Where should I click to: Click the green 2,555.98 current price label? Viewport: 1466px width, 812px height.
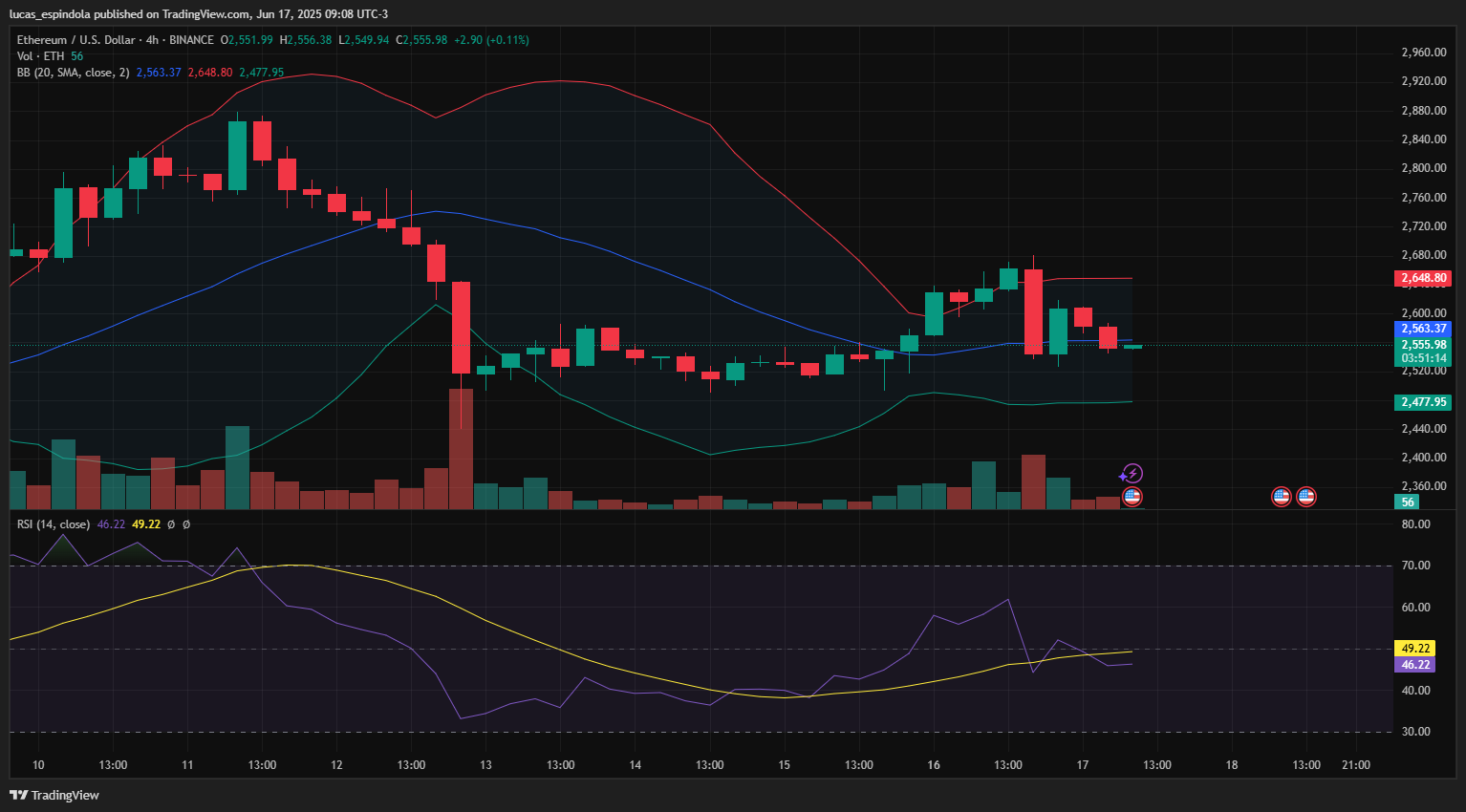point(1423,345)
